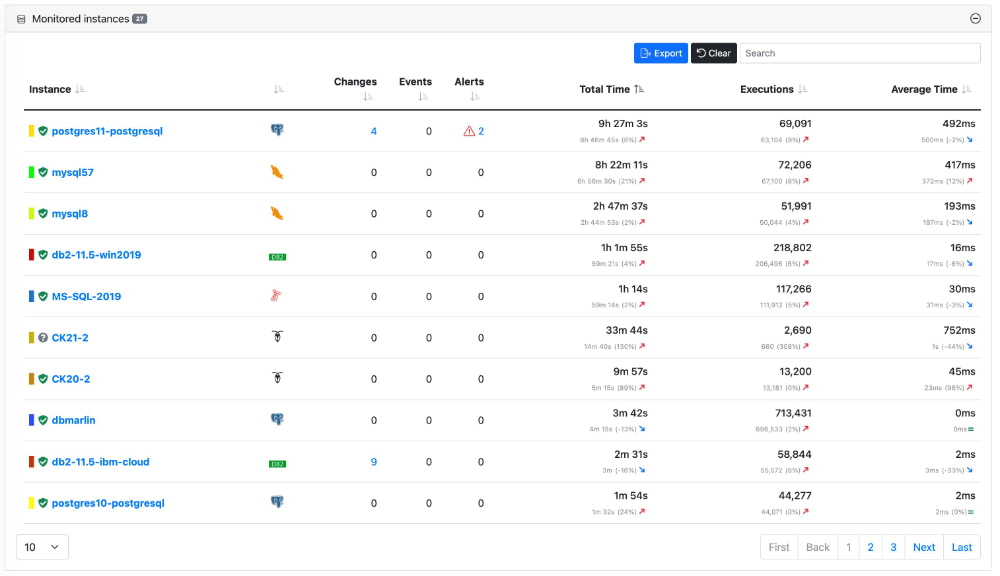
Task: Clear the table filters
Action: [x=714, y=53]
